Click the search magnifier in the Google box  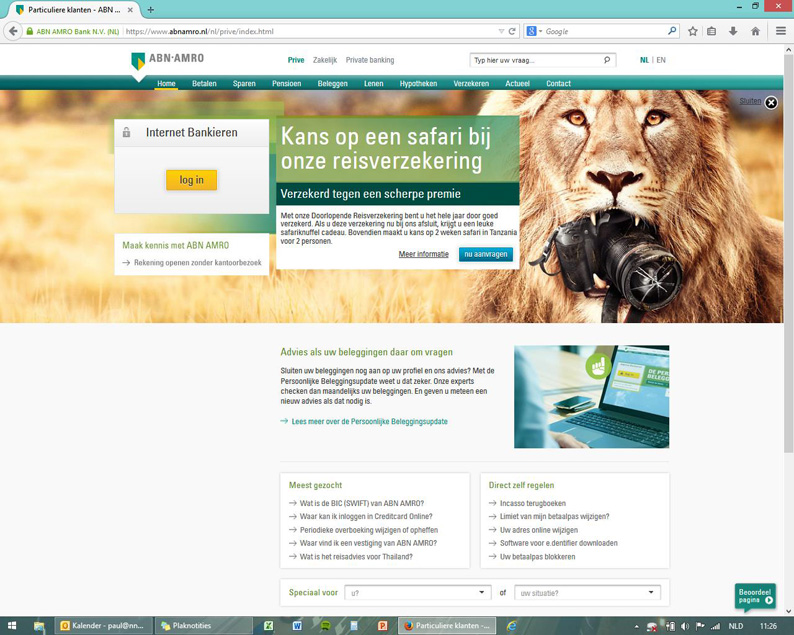tap(671, 31)
